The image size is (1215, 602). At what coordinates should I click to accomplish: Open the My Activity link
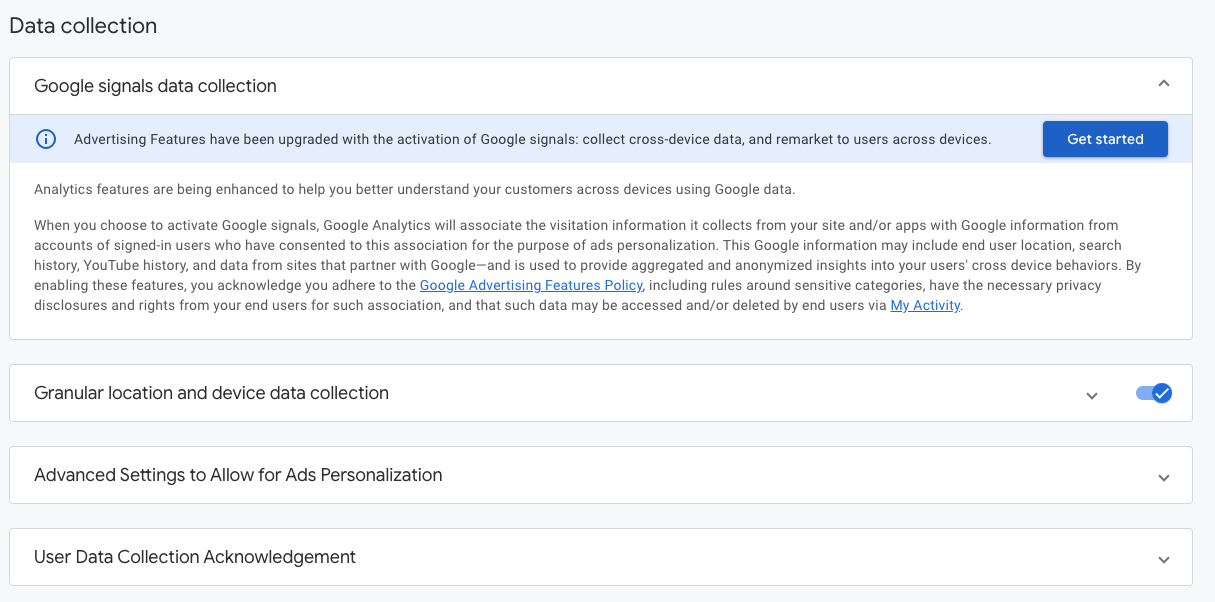[x=925, y=305]
